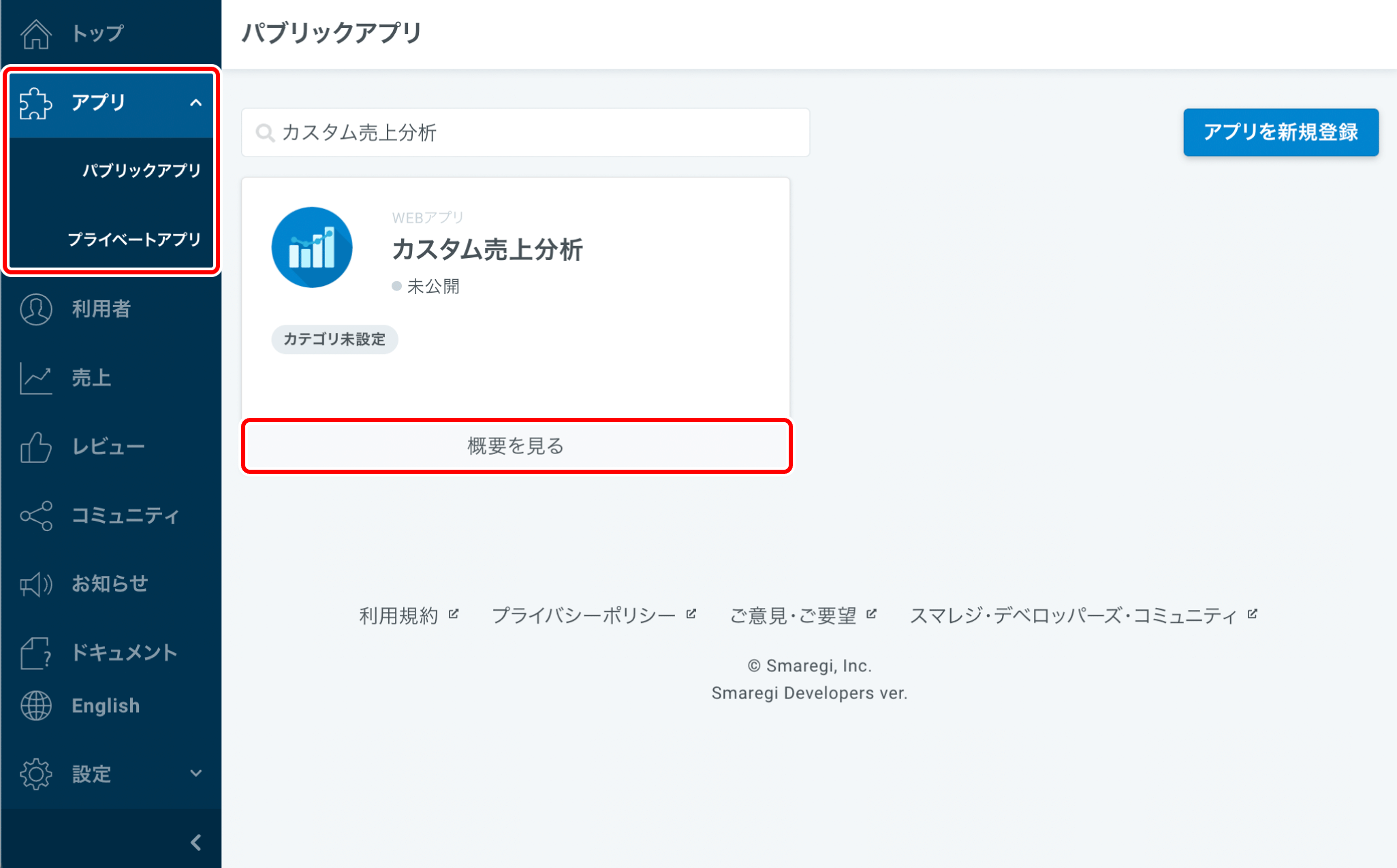Open the ドキュメント document icon
Screen dimensions: 1397x868
point(36,652)
